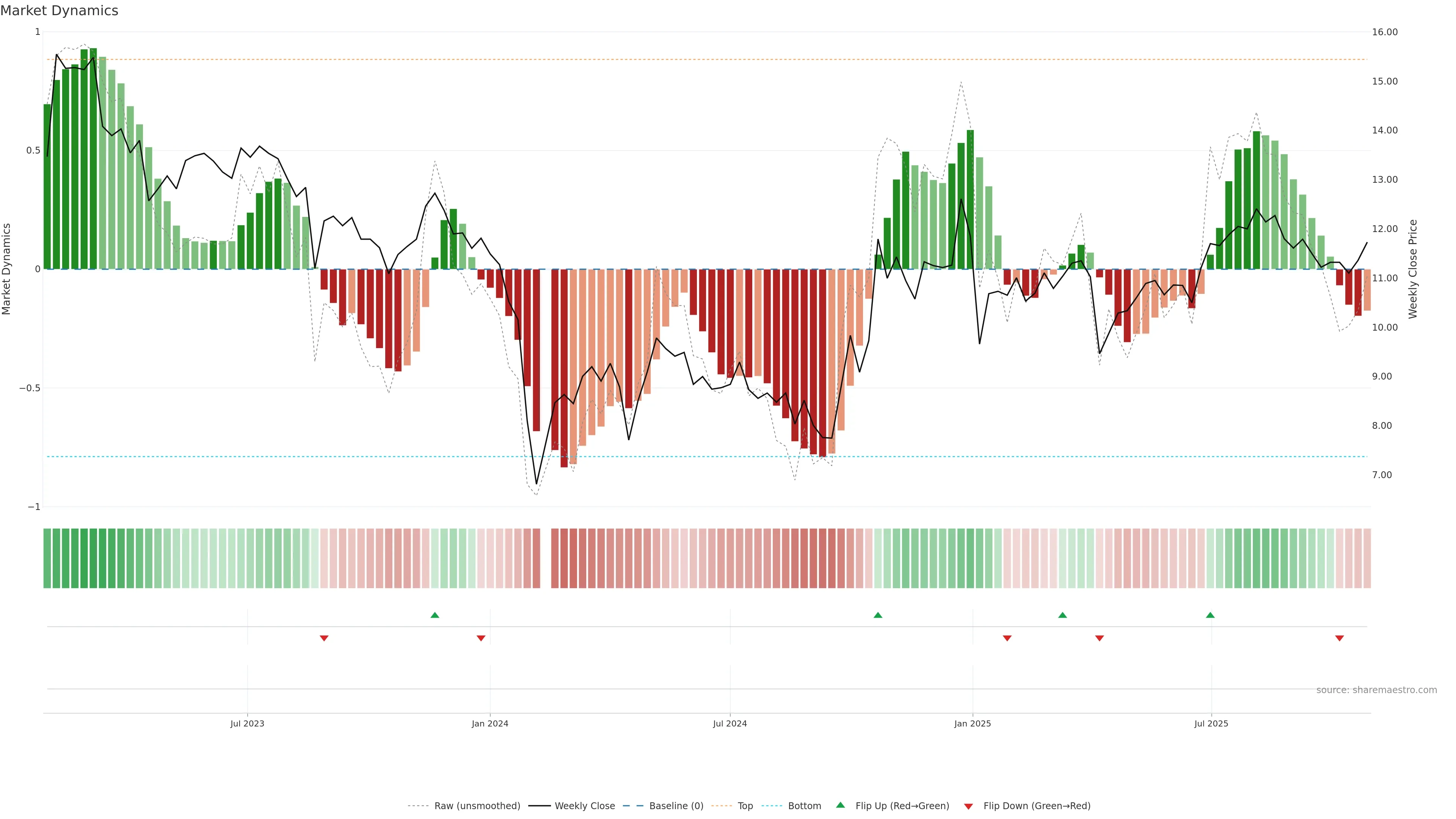Screen dimensions: 1456x819
Task: Toggle the Bottom threshold legend item
Action: pyautogui.click(x=804, y=806)
